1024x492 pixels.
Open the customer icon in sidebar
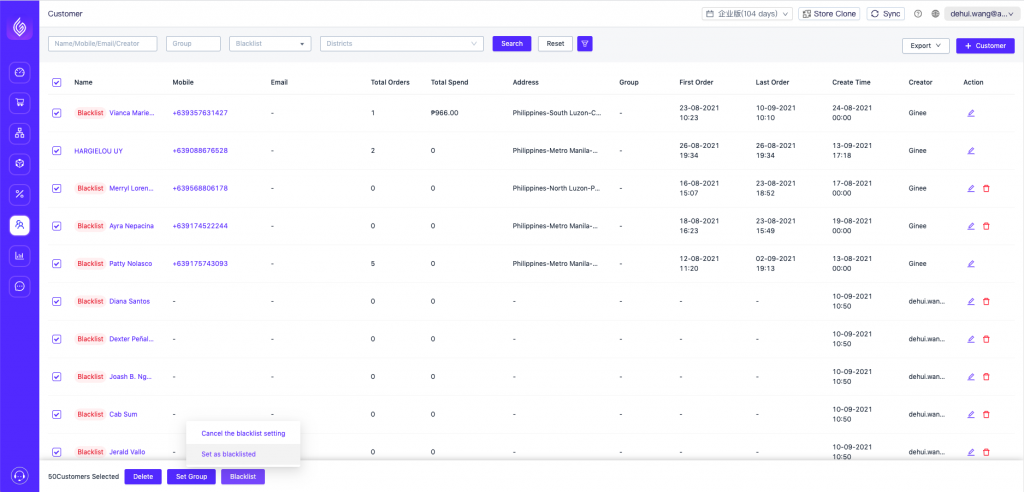click(20, 225)
